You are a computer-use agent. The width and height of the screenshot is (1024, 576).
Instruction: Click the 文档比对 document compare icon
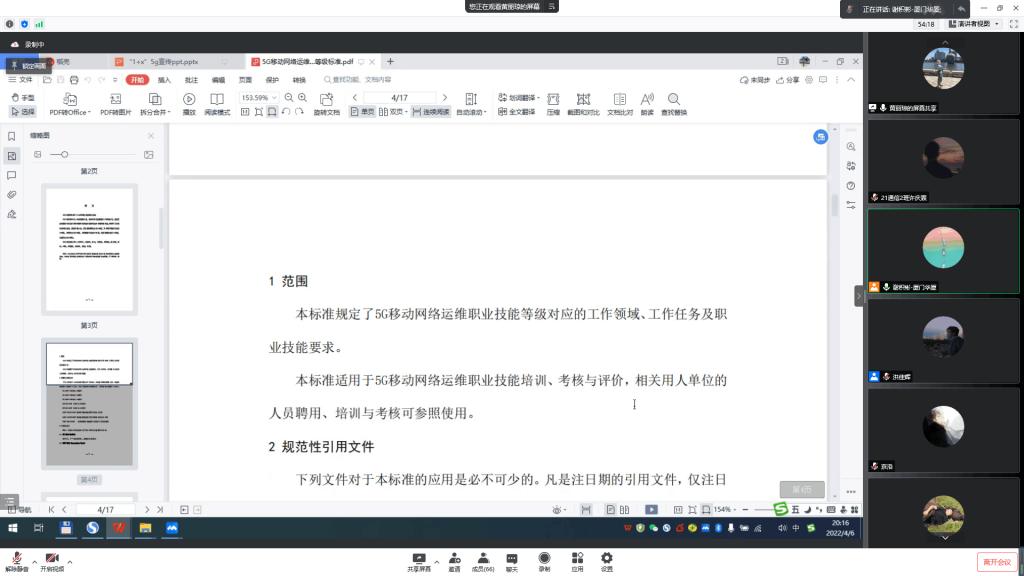pyautogui.click(x=620, y=99)
